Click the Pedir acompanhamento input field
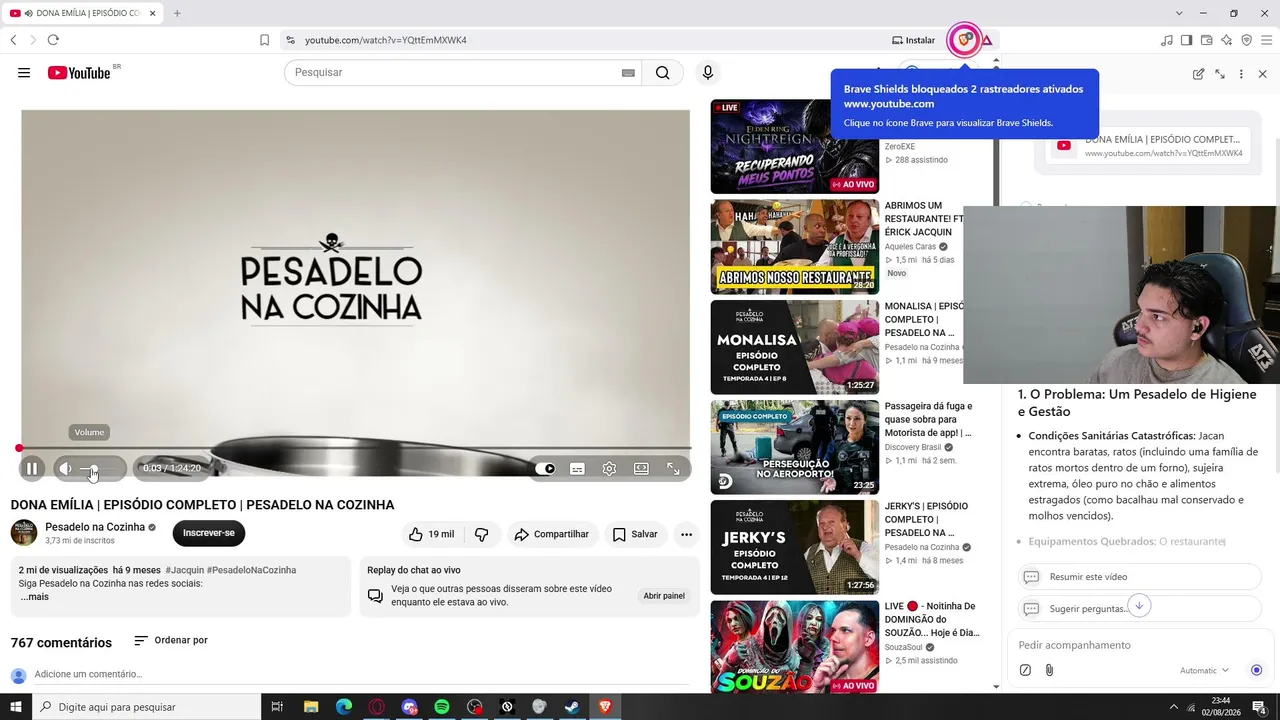1280x720 pixels. click(1139, 645)
